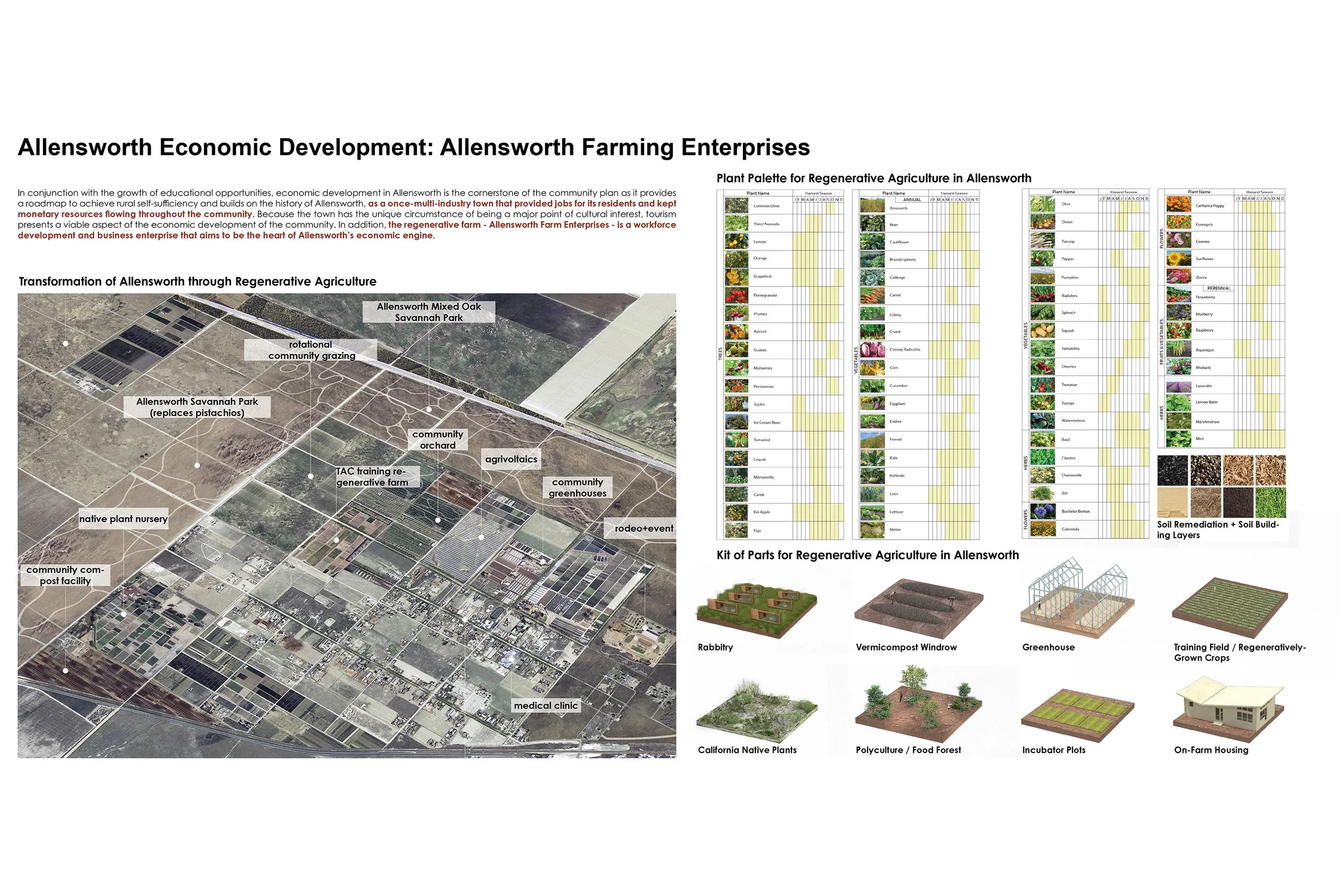Select the 'Asparagus' plant name
Screen dimensions: 1344x896
pyautogui.click(x=1205, y=350)
